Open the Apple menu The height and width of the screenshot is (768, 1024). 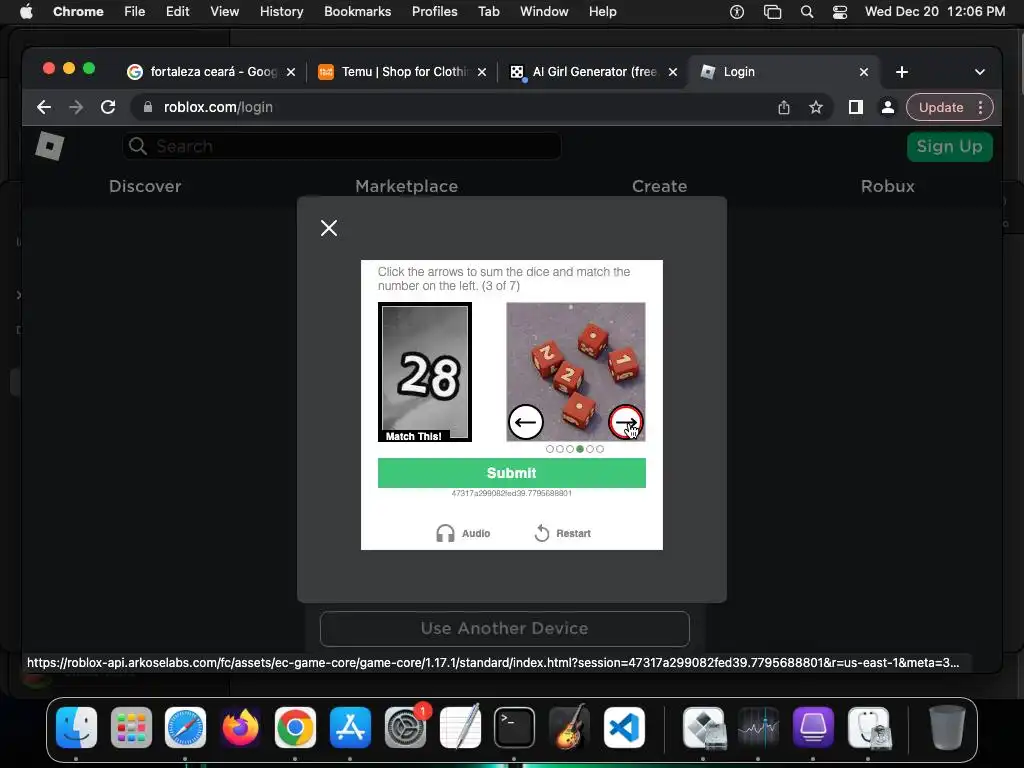26,12
